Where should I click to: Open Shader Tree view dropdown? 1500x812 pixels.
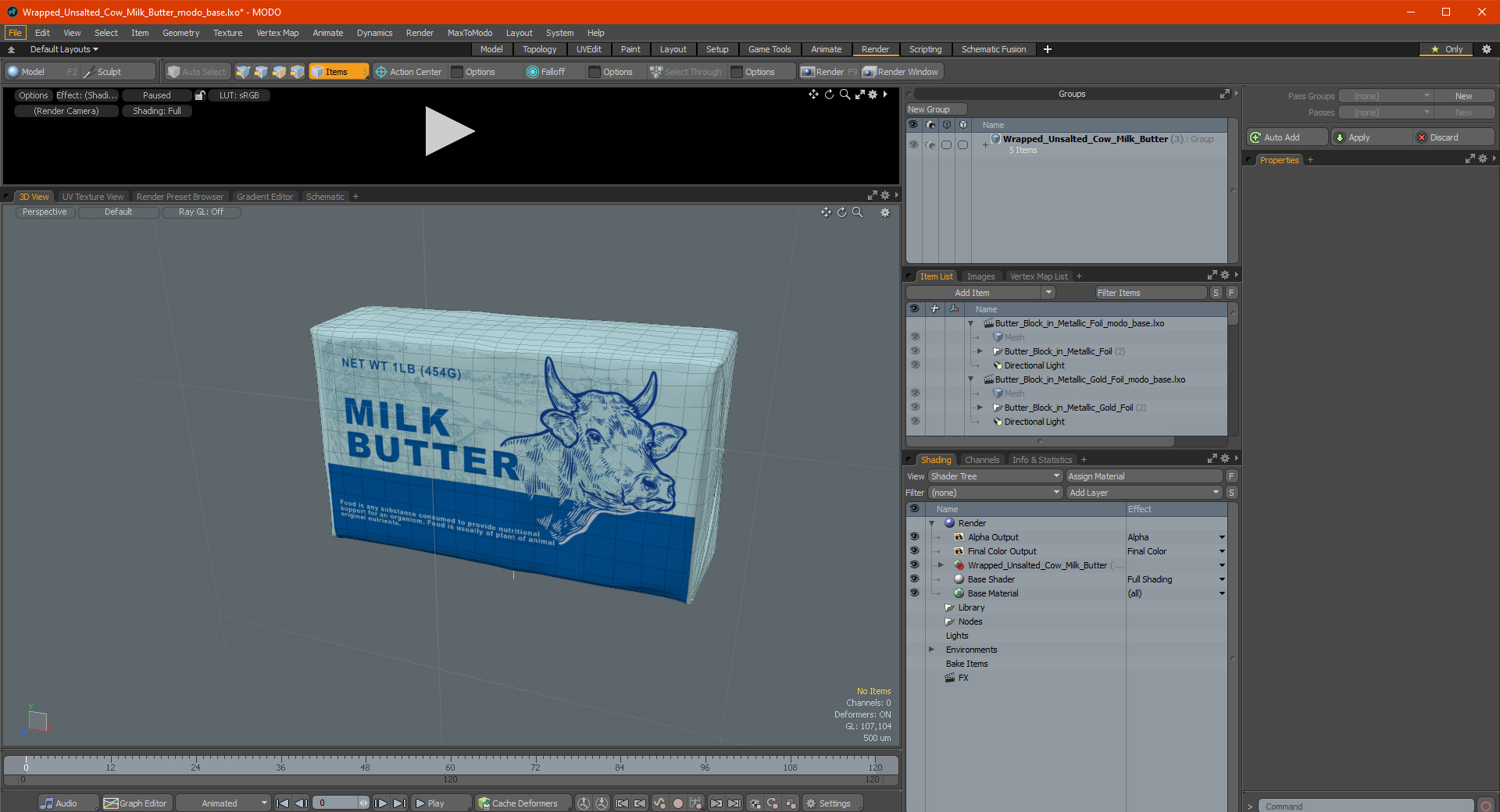[995, 476]
